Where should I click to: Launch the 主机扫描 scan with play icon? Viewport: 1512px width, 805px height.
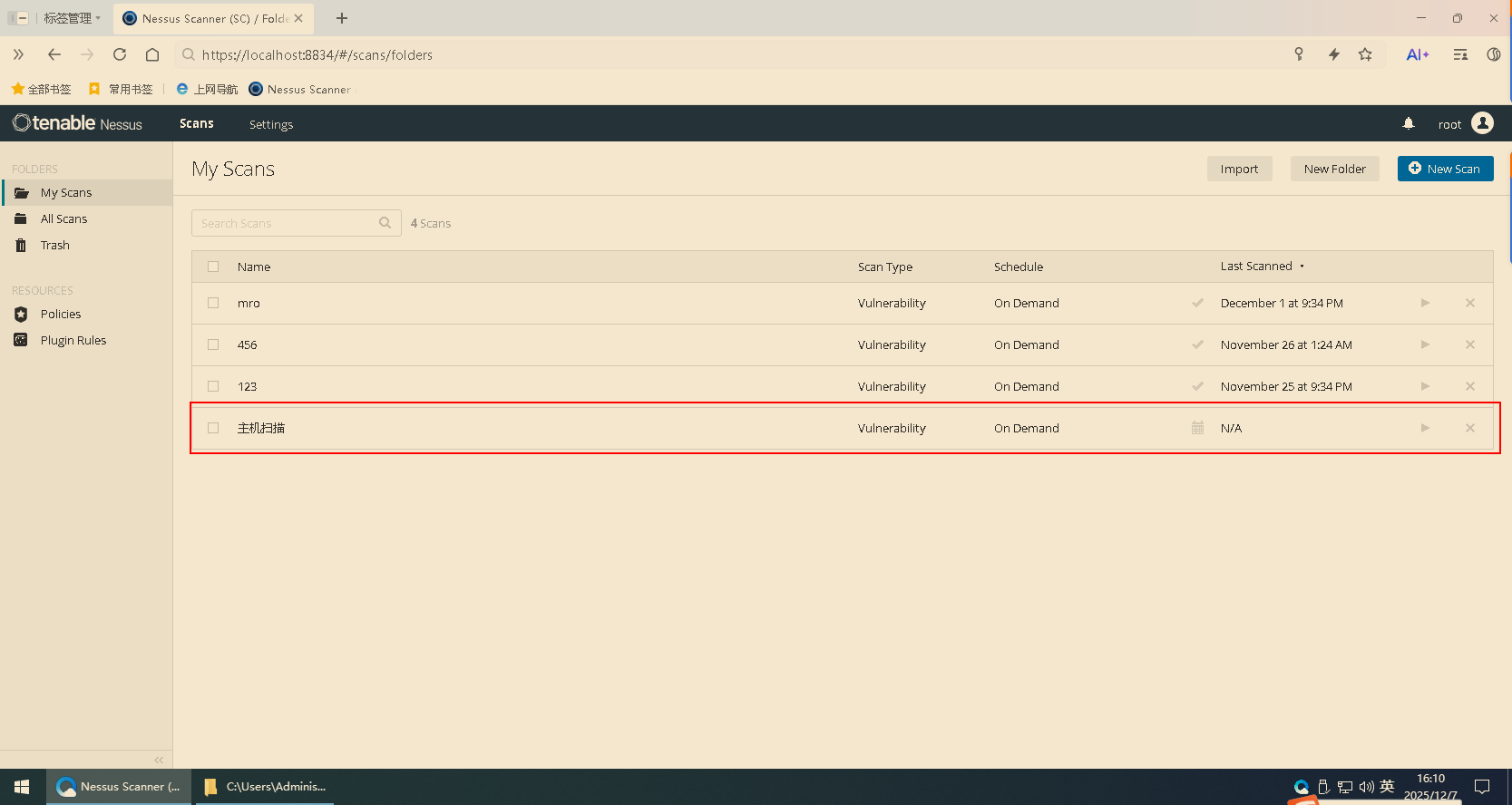tap(1425, 428)
